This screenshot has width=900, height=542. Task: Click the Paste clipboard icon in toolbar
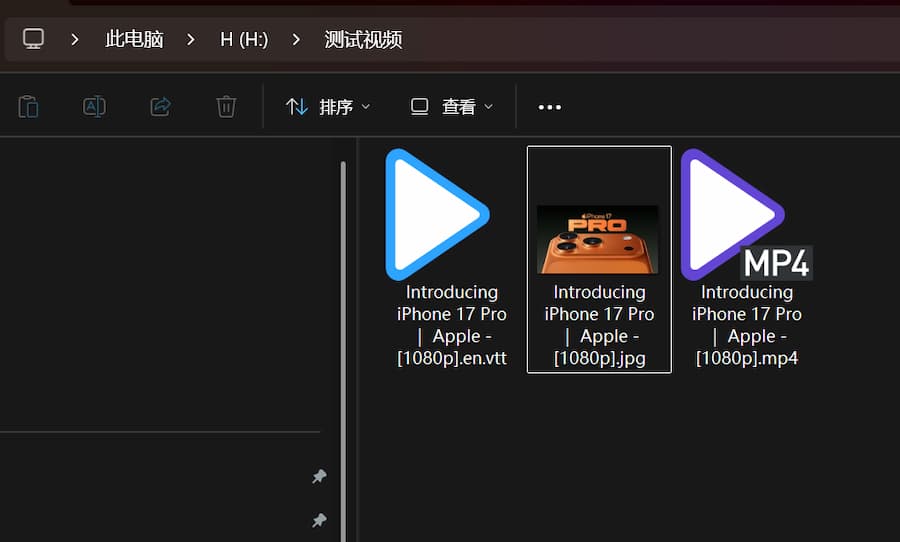point(29,106)
